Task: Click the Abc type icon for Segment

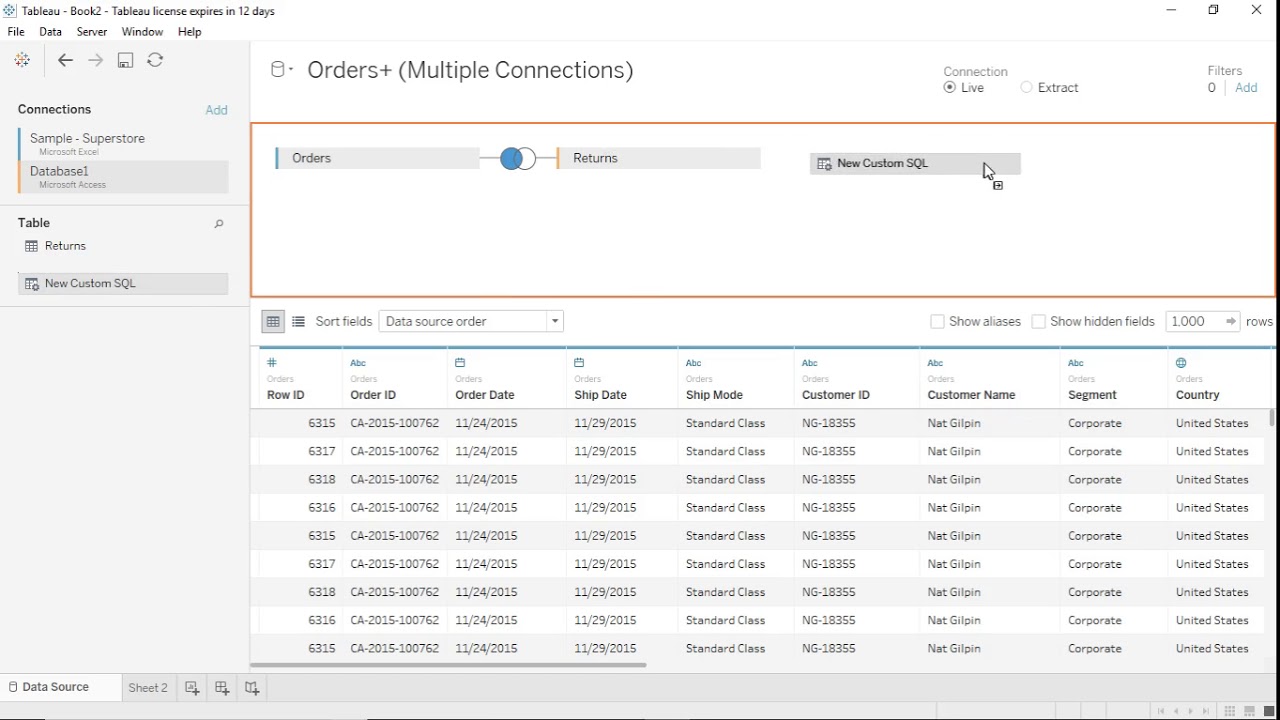Action: click(1076, 363)
